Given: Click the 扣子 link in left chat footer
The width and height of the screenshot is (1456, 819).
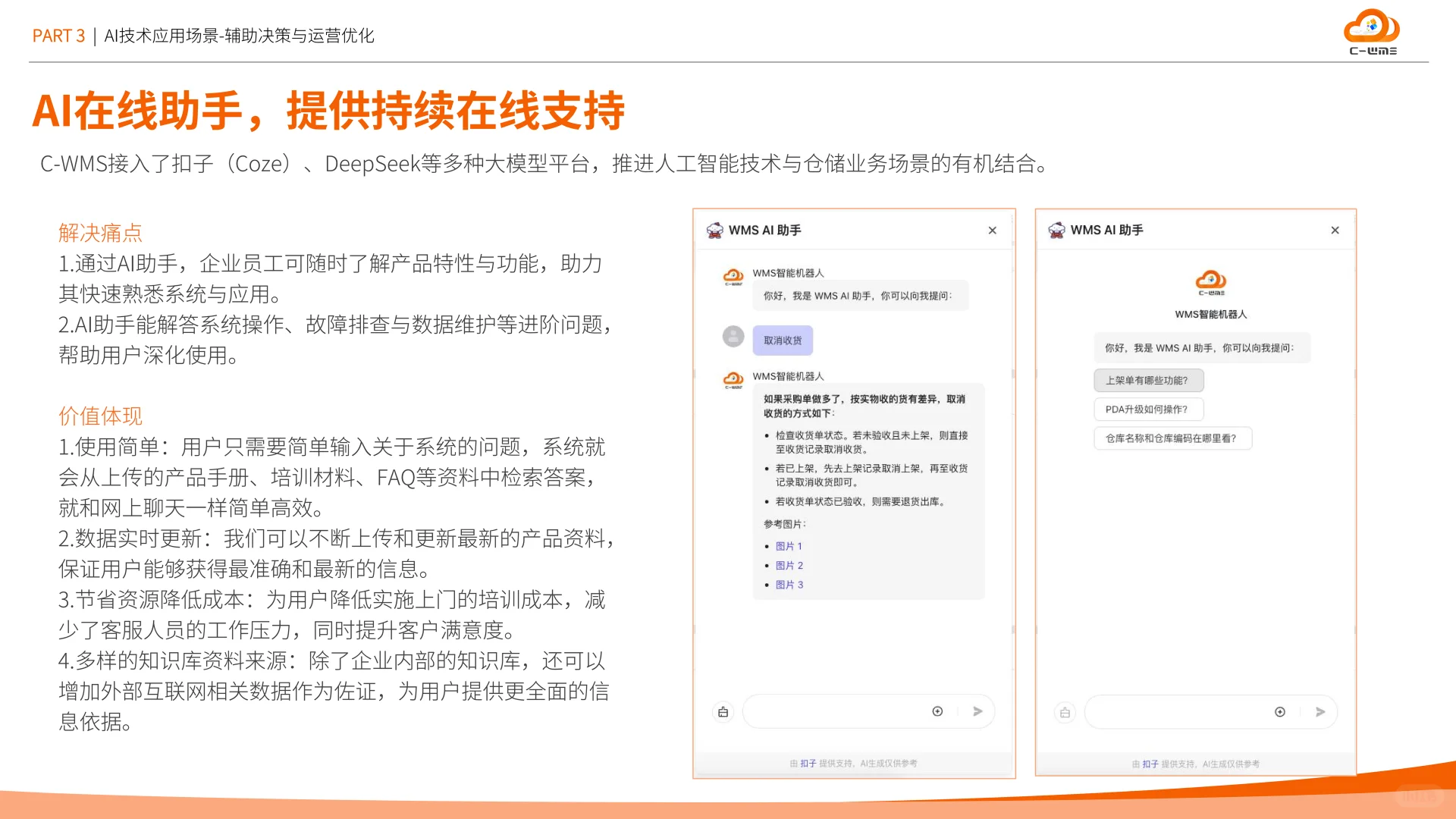Looking at the screenshot, I should pyautogui.click(x=807, y=764).
